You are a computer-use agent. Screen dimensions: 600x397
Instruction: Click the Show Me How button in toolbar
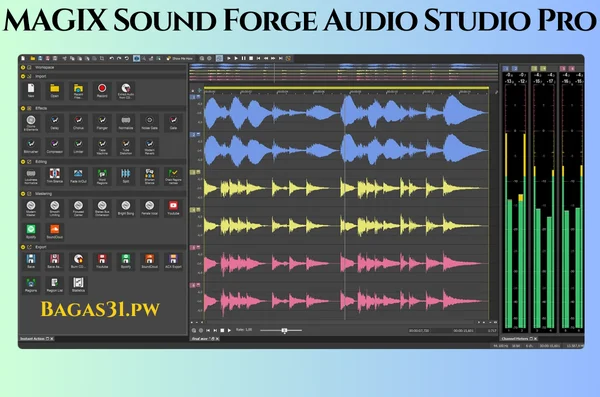(179, 59)
